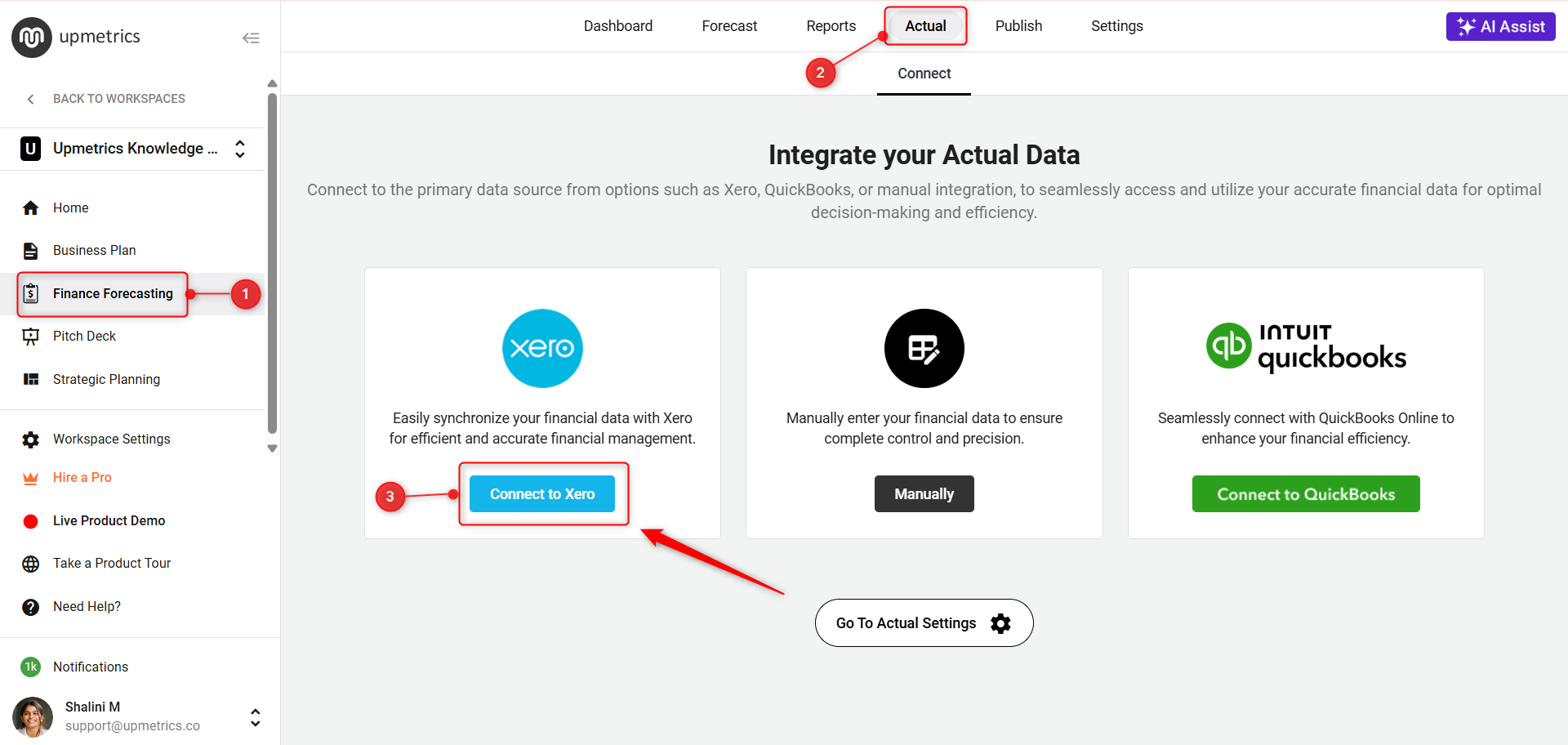Start Take a Product Tour
The width and height of the screenshot is (1568, 745).
[112, 564]
